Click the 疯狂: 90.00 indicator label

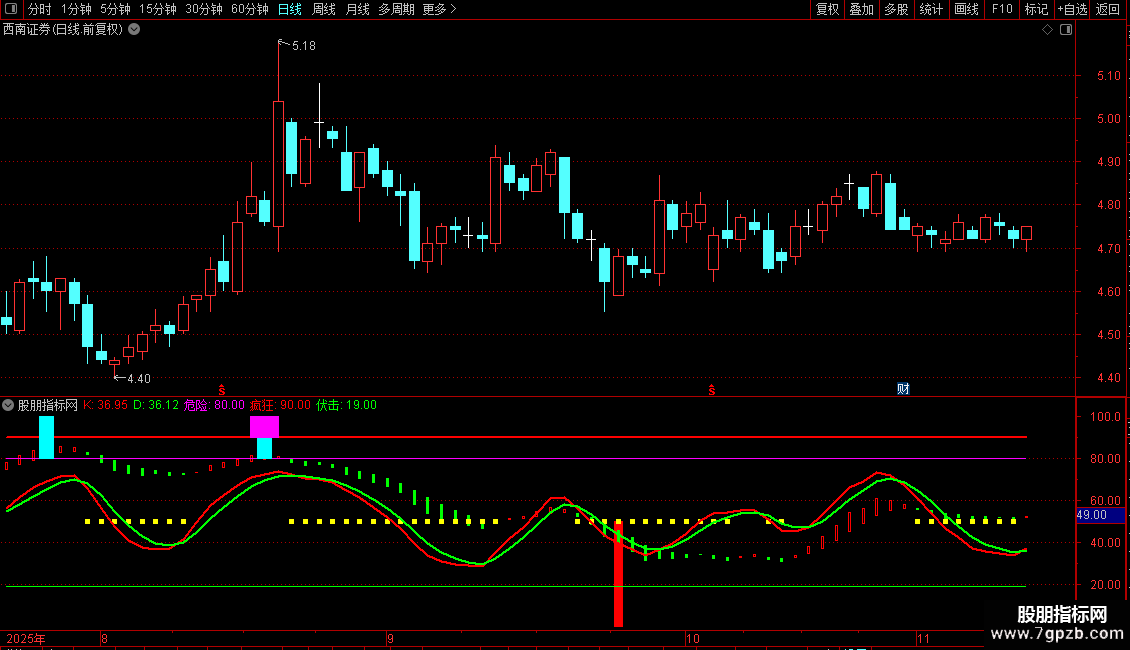click(280, 405)
